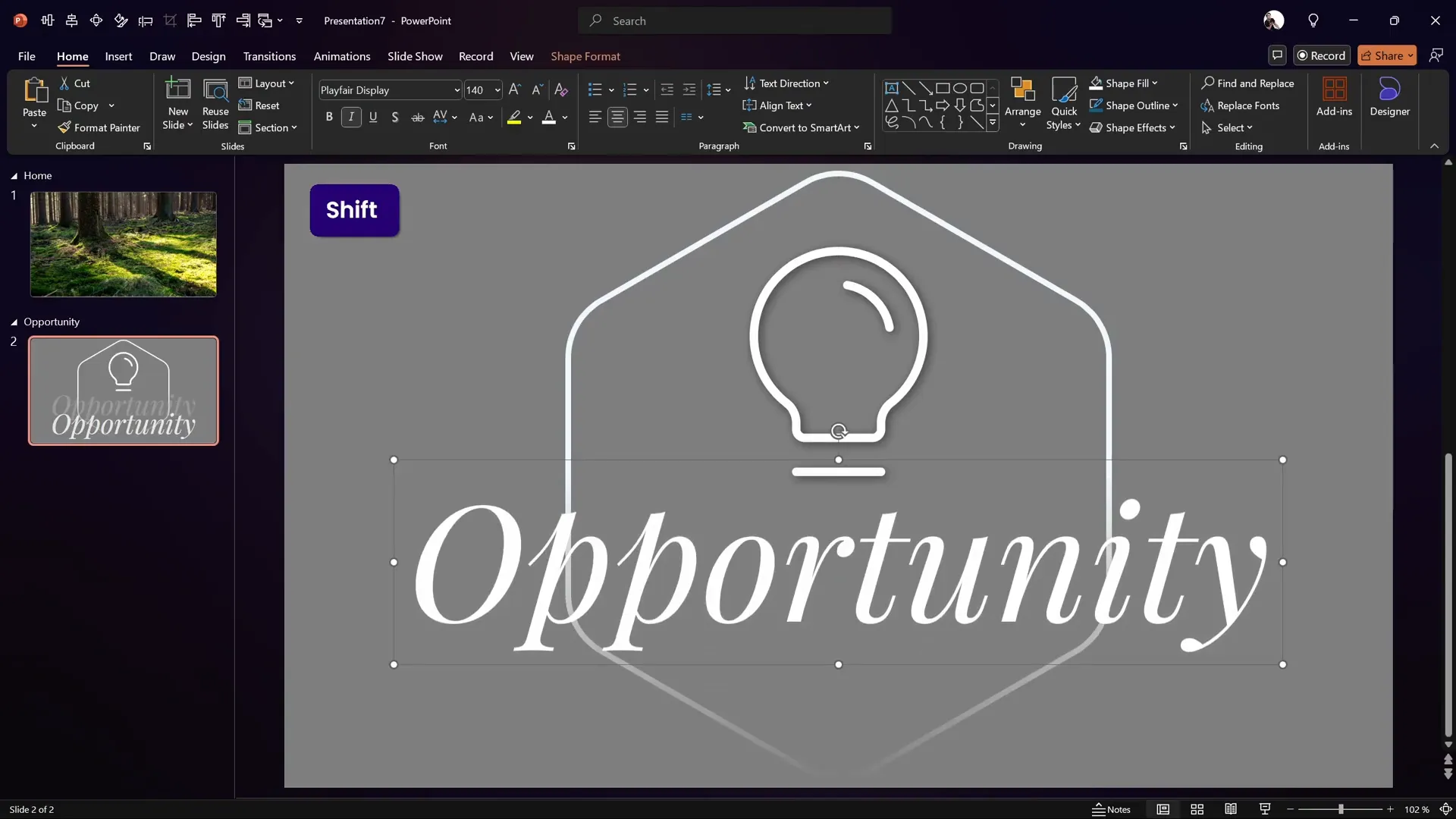This screenshot has width=1456, height=819.
Task: Apply the yellow text highlight color
Action: tap(514, 117)
